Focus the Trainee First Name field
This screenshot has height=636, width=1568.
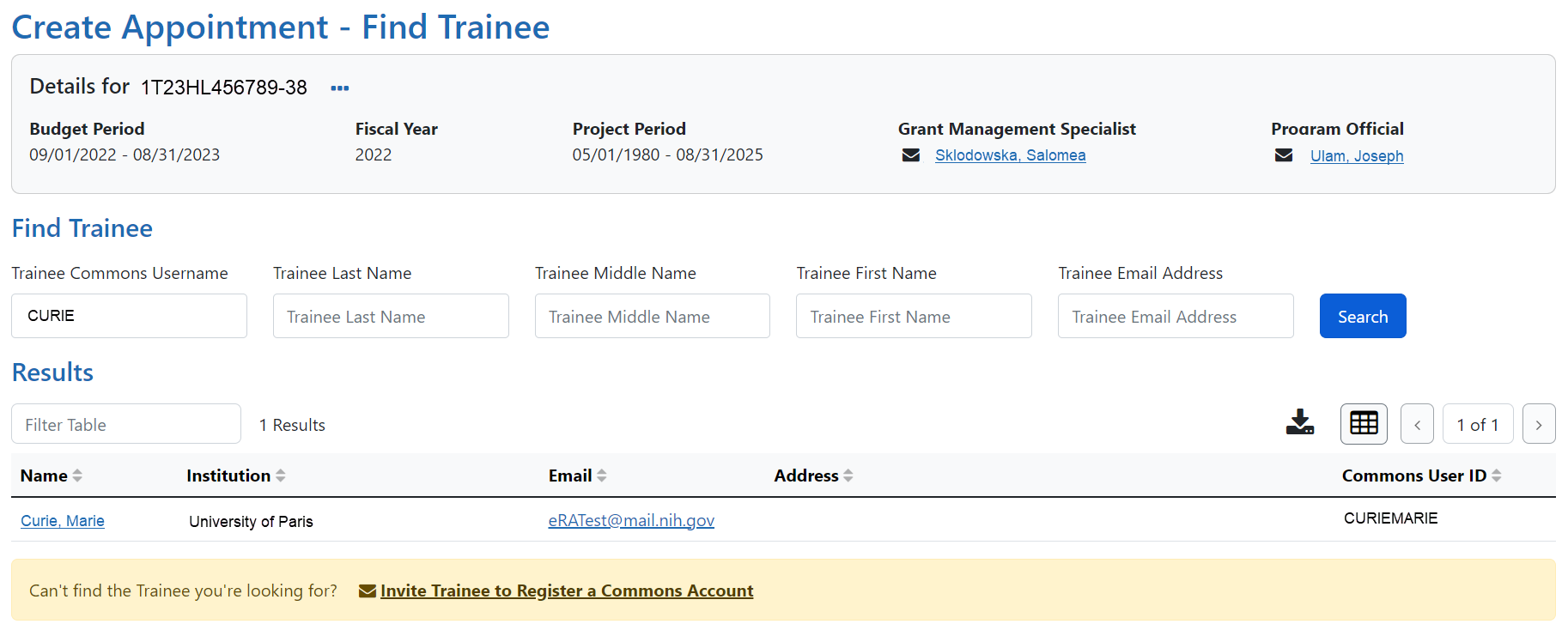[x=914, y=316]
